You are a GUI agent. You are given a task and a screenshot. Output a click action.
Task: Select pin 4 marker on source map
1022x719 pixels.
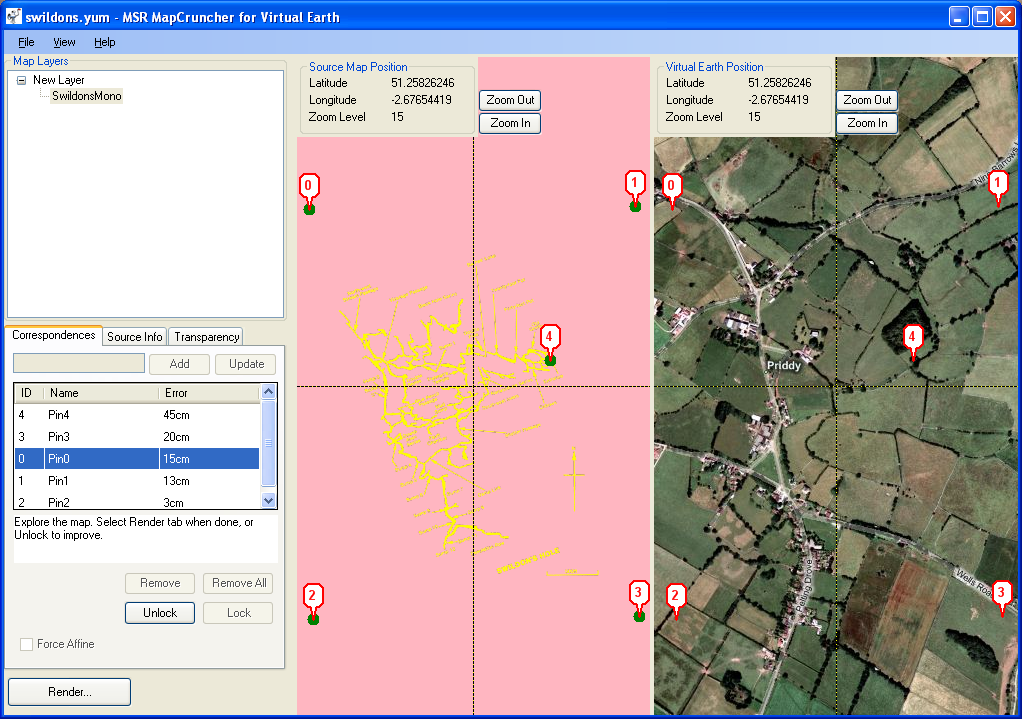(549, 337)
